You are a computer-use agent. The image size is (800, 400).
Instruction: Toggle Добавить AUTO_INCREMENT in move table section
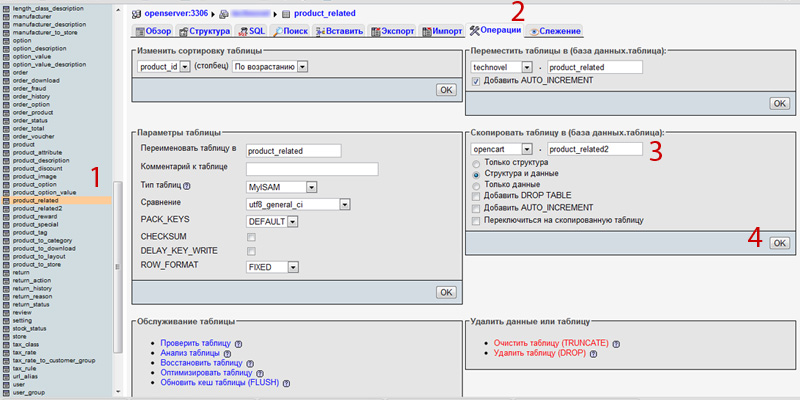[x=476, y=81]
